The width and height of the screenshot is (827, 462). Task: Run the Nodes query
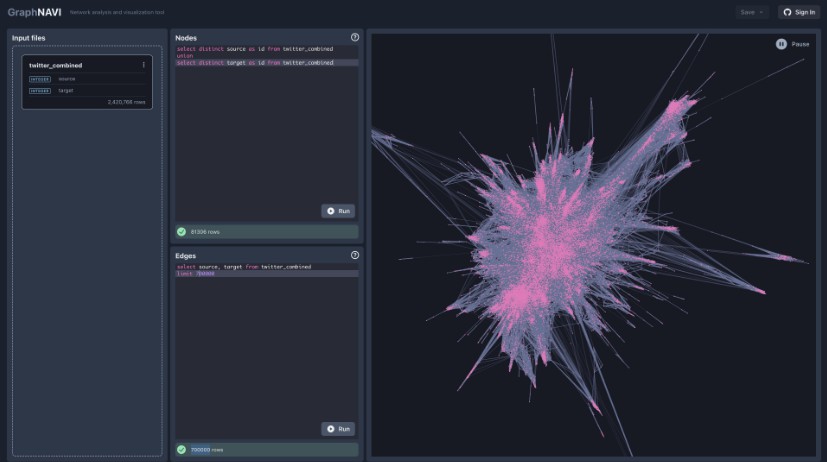tap(338, 211)
